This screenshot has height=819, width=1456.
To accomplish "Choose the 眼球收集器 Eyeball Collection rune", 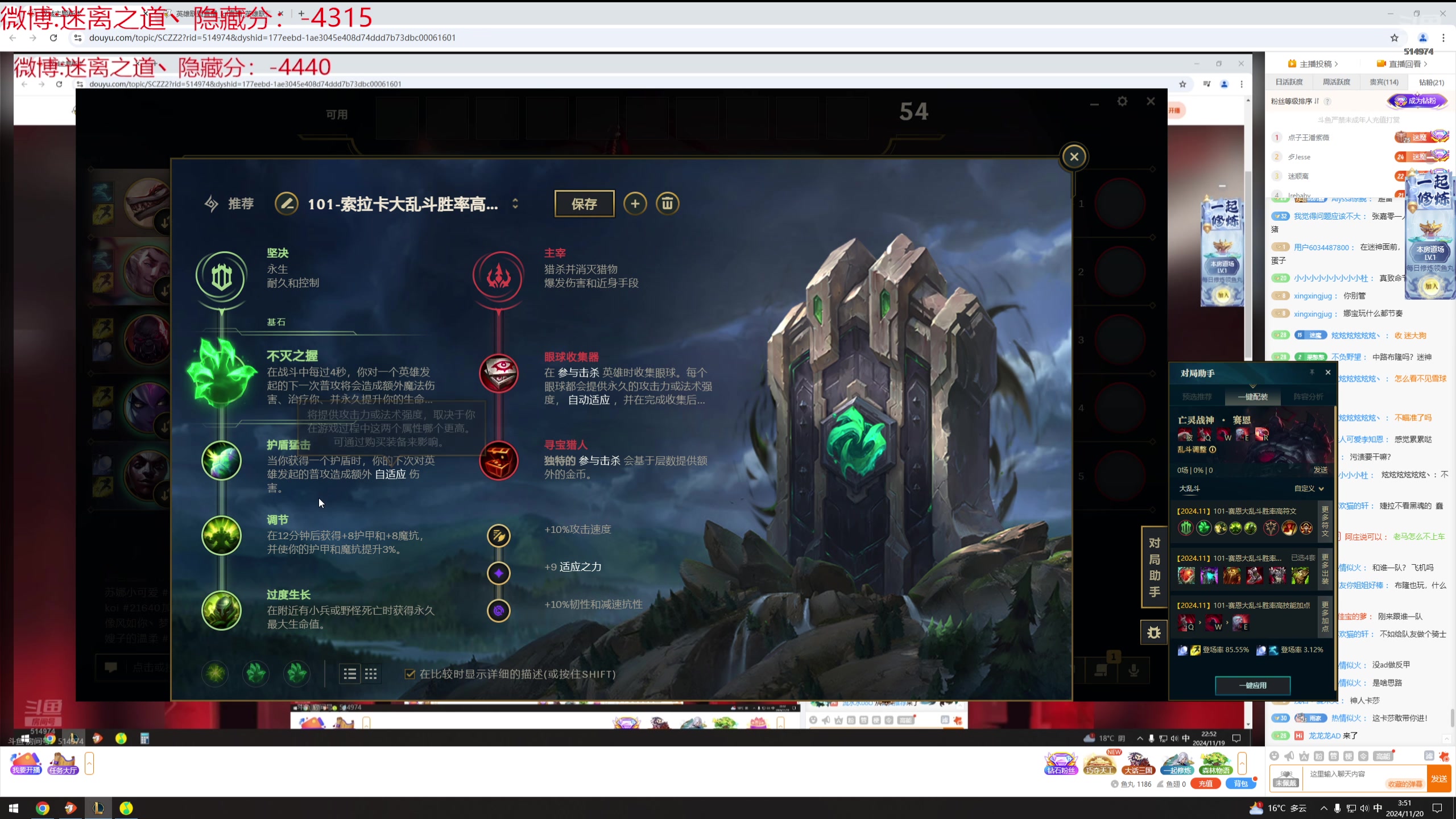I will click(498, 373).
